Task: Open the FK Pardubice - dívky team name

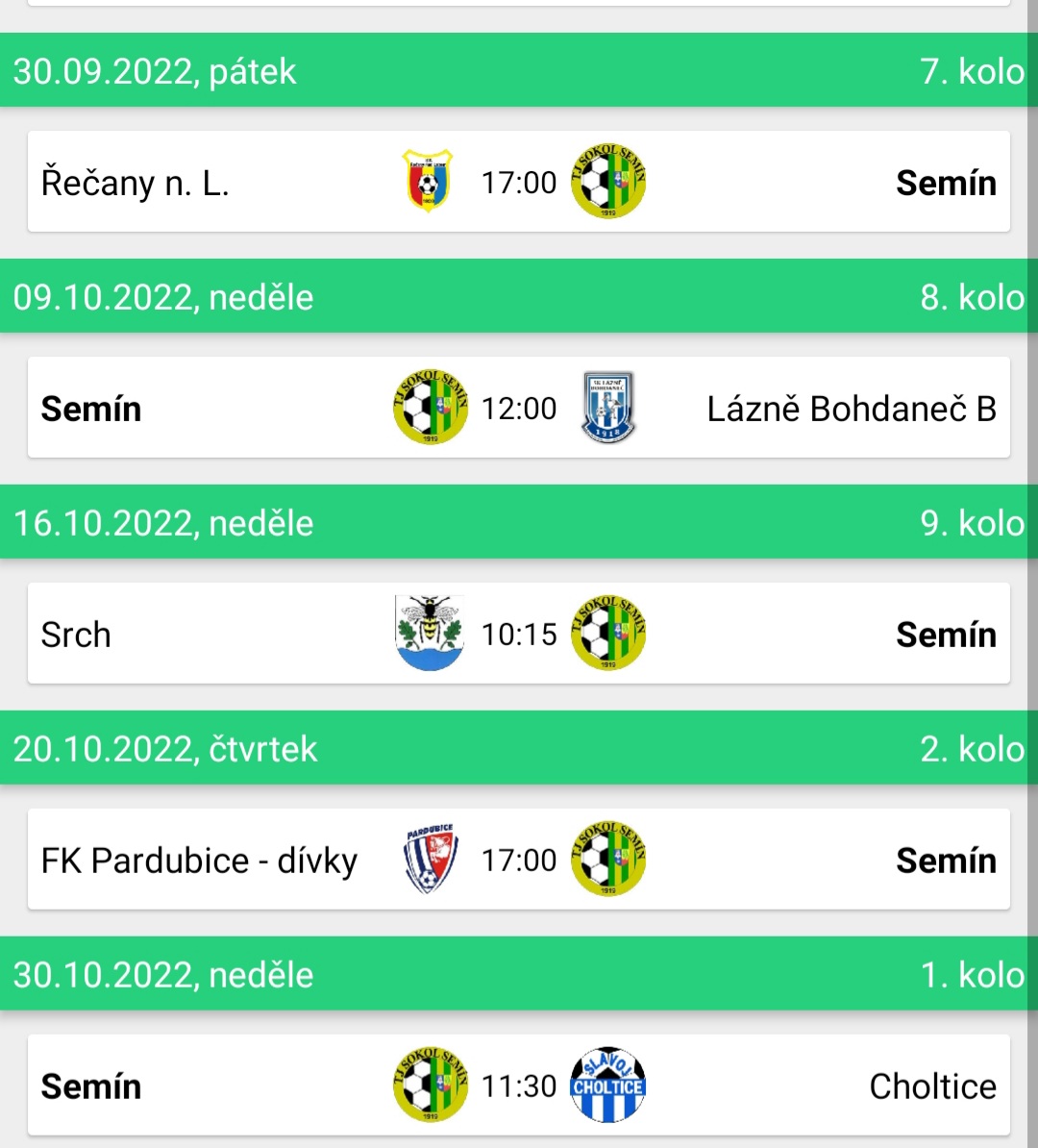Action: [199, 861]
